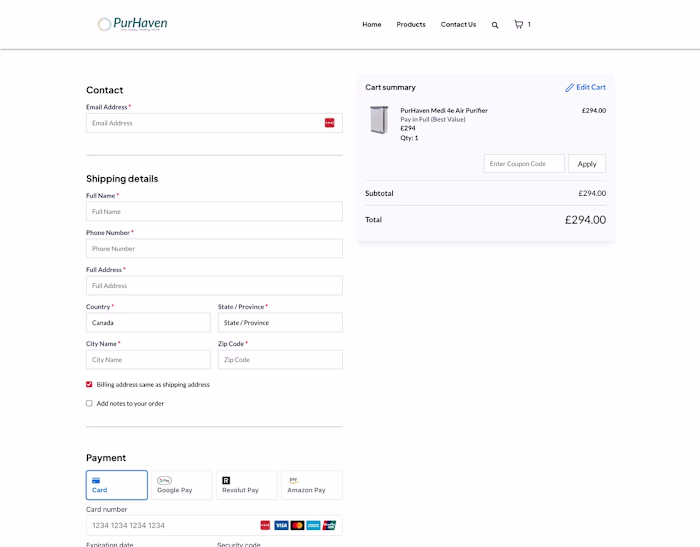Focus the Full Name input field
The width and height of the screenshot is (700, 547).
coord(214,211)
